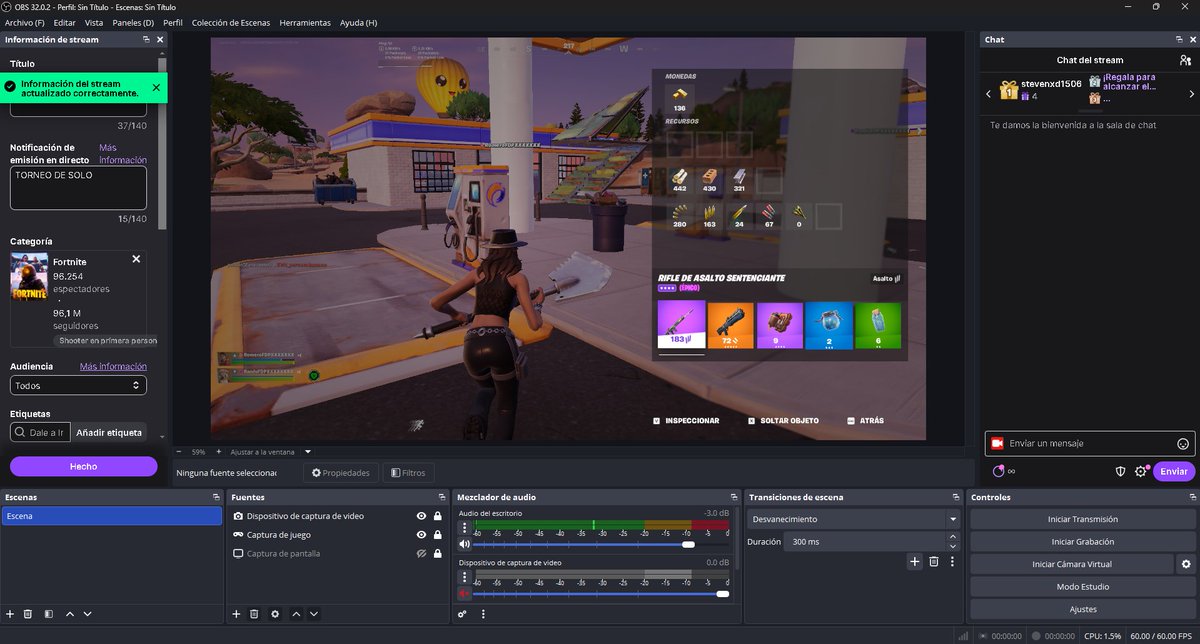This screenshot has height=644, width=1200.
Task: Increase the transition duration with the up arrow
Action: (954, 537)
